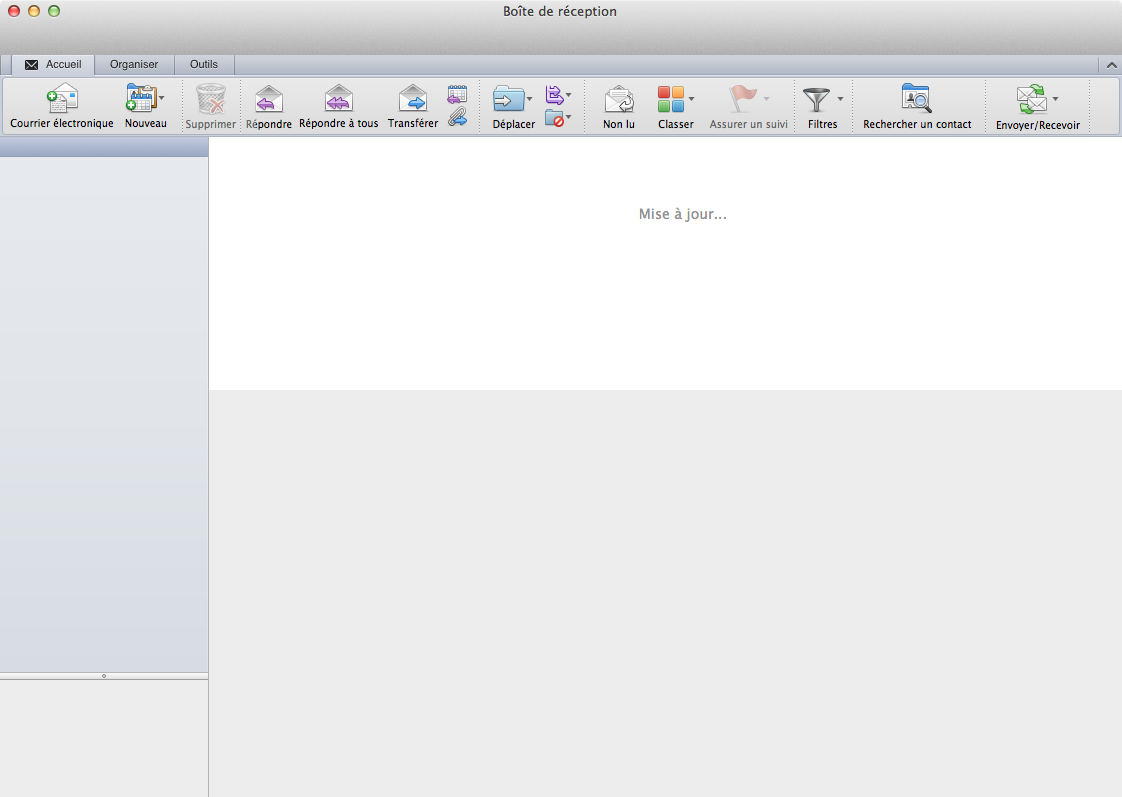Switch to the Outils tab
This screenshot has width=1122, height=797.
coord(204,64)
